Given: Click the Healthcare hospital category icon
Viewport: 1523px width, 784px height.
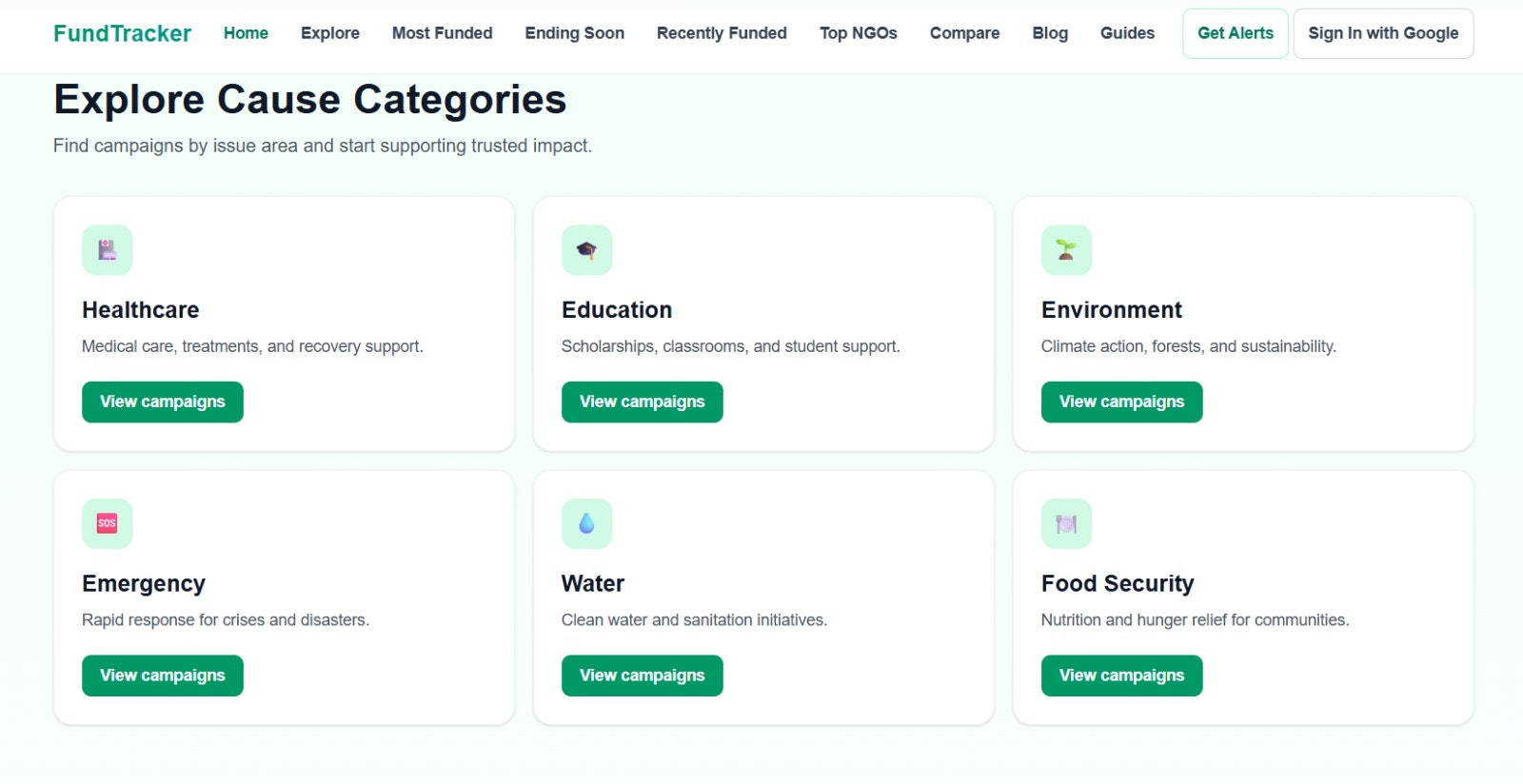Looking at the screenshot, I should click(x=107, y=250).
